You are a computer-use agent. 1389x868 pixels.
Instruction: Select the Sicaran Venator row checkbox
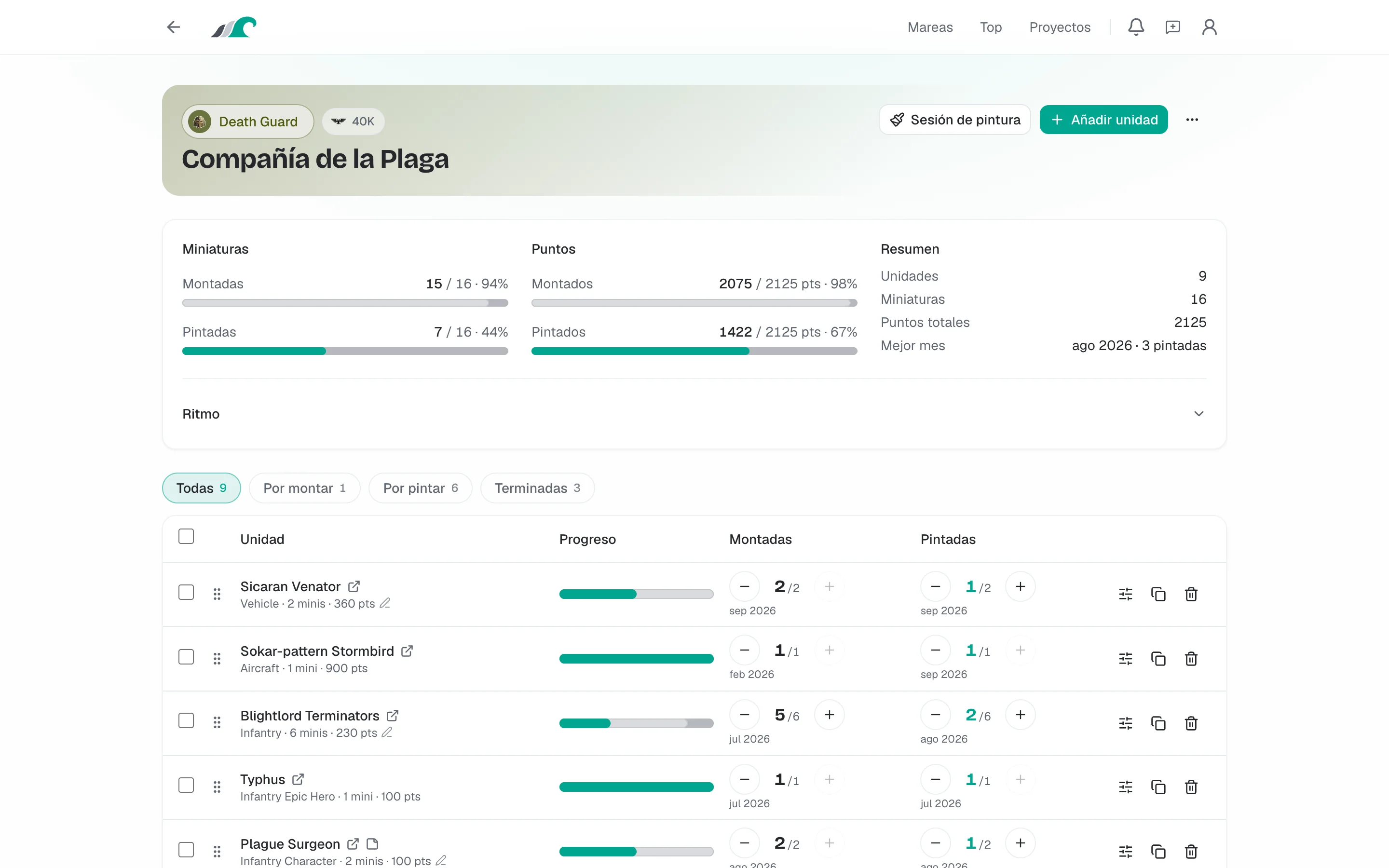(186, 593)
